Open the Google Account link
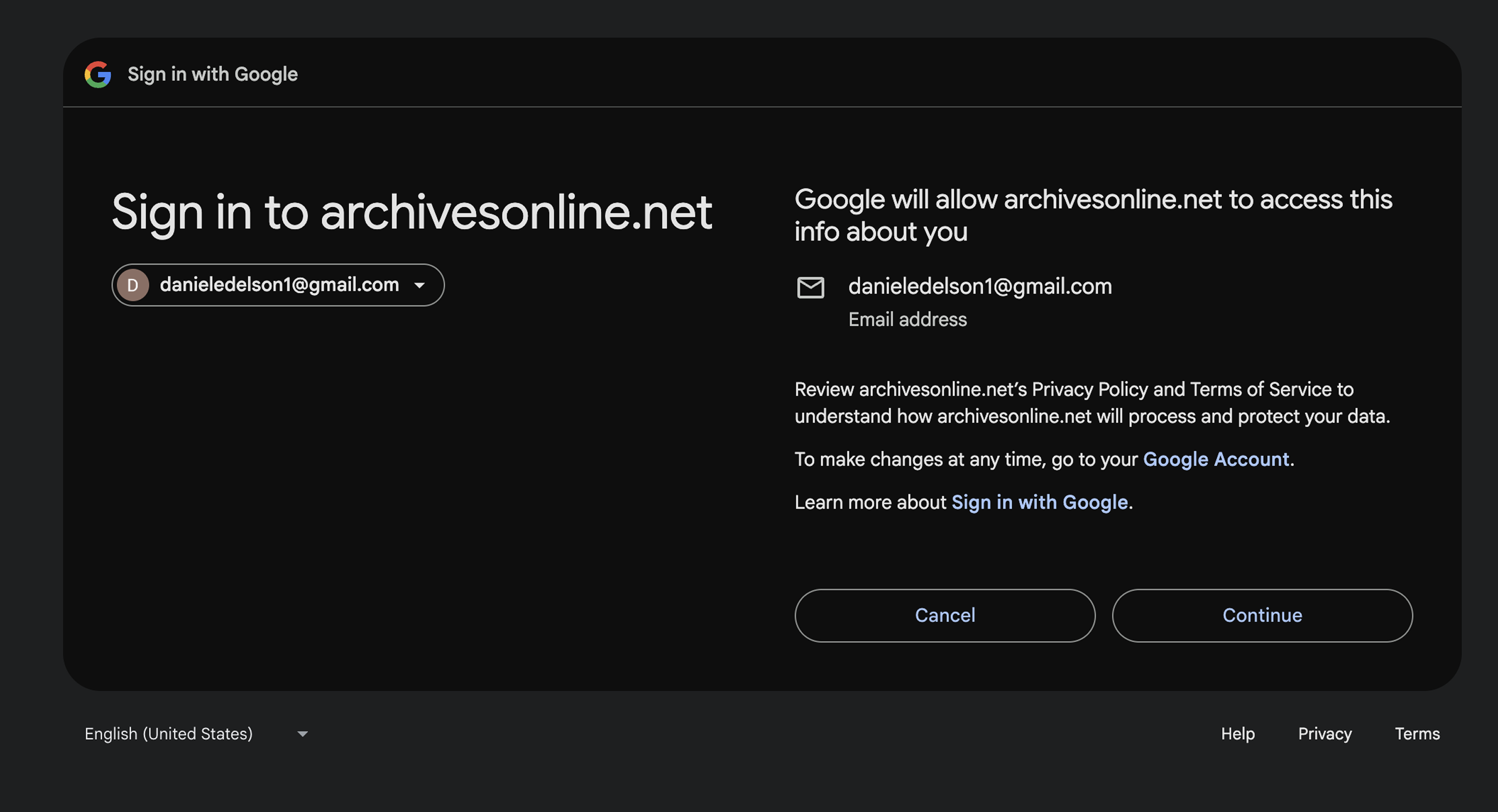 pos(1216,459)
